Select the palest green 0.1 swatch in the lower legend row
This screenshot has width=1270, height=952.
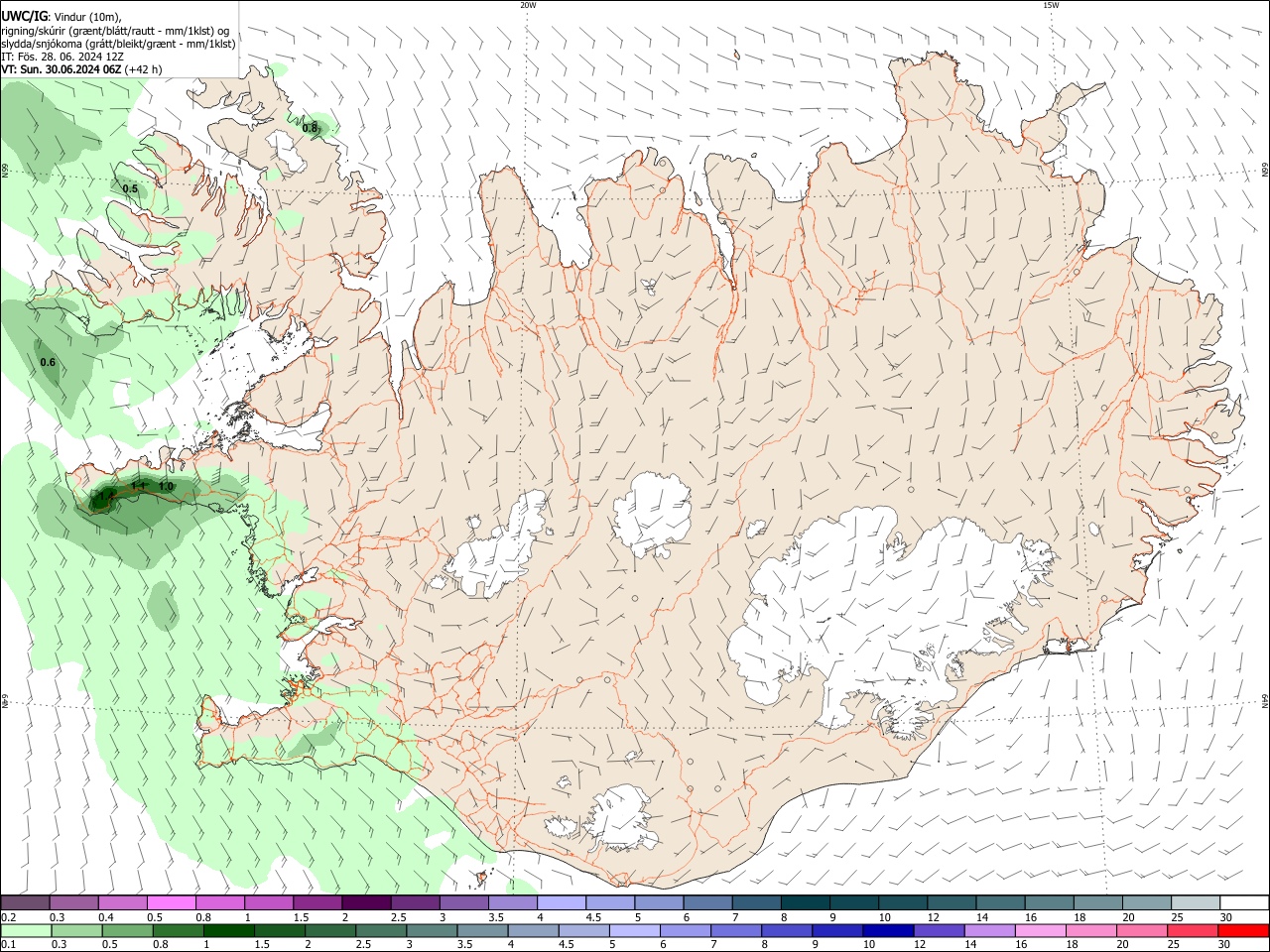tap(26, 930)
